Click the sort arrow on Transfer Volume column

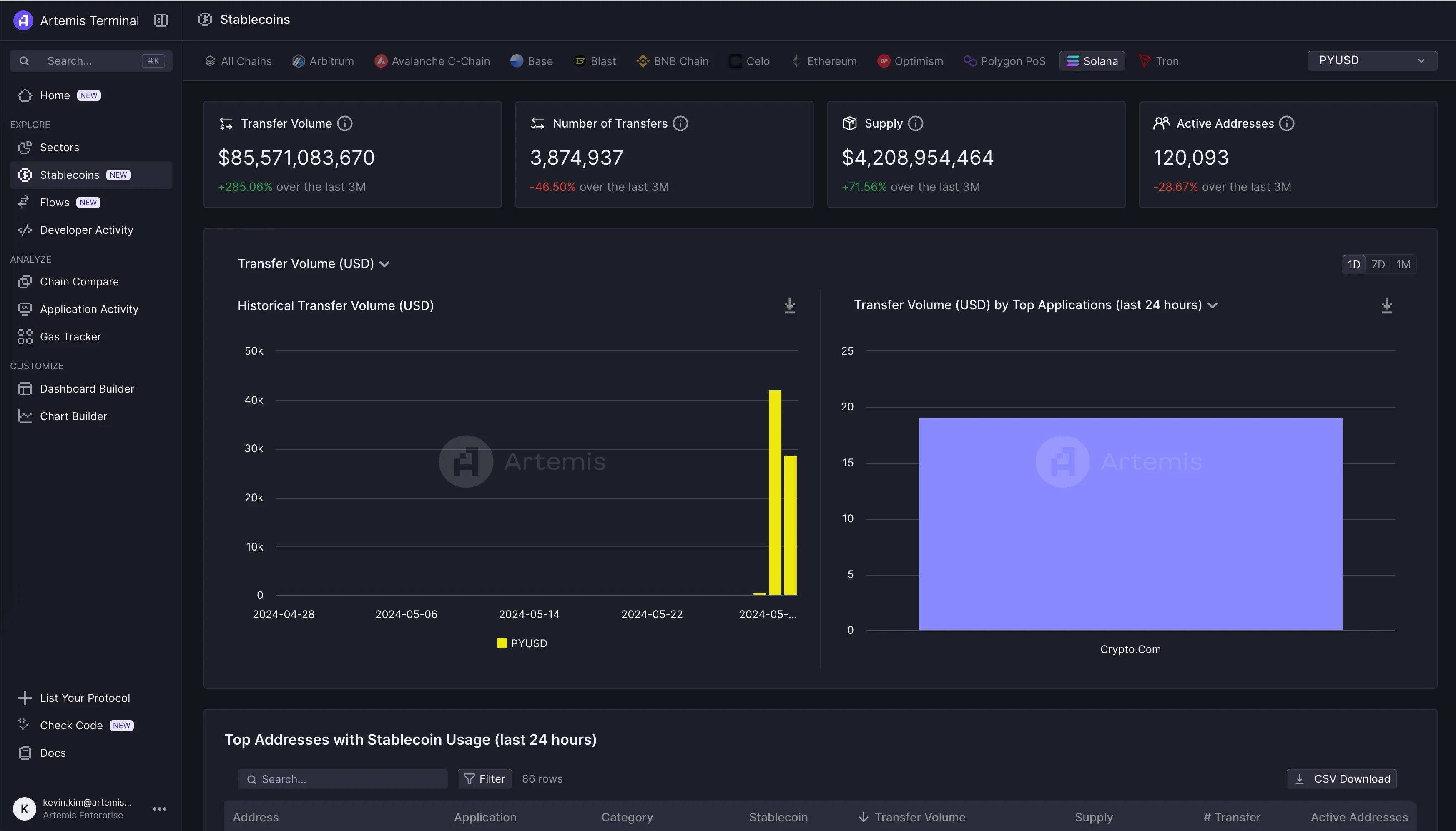tap(864, 817)
